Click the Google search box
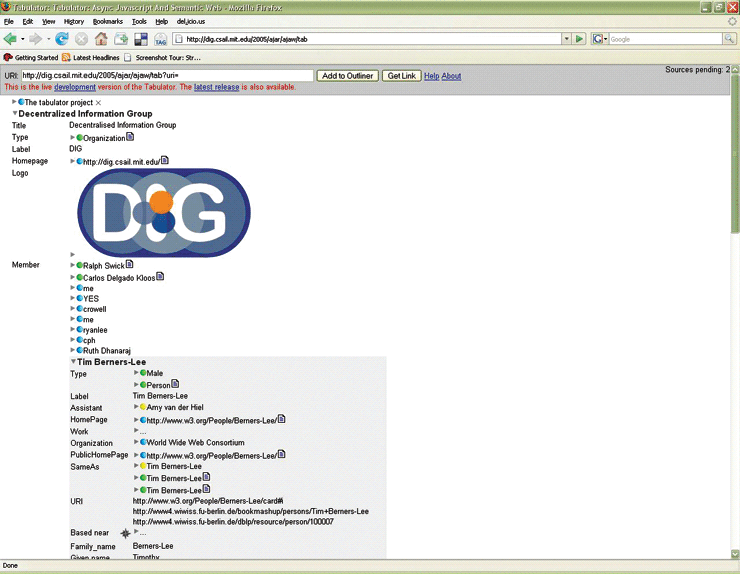Screen dimensions: 740x574 click(x=665, y=39)
